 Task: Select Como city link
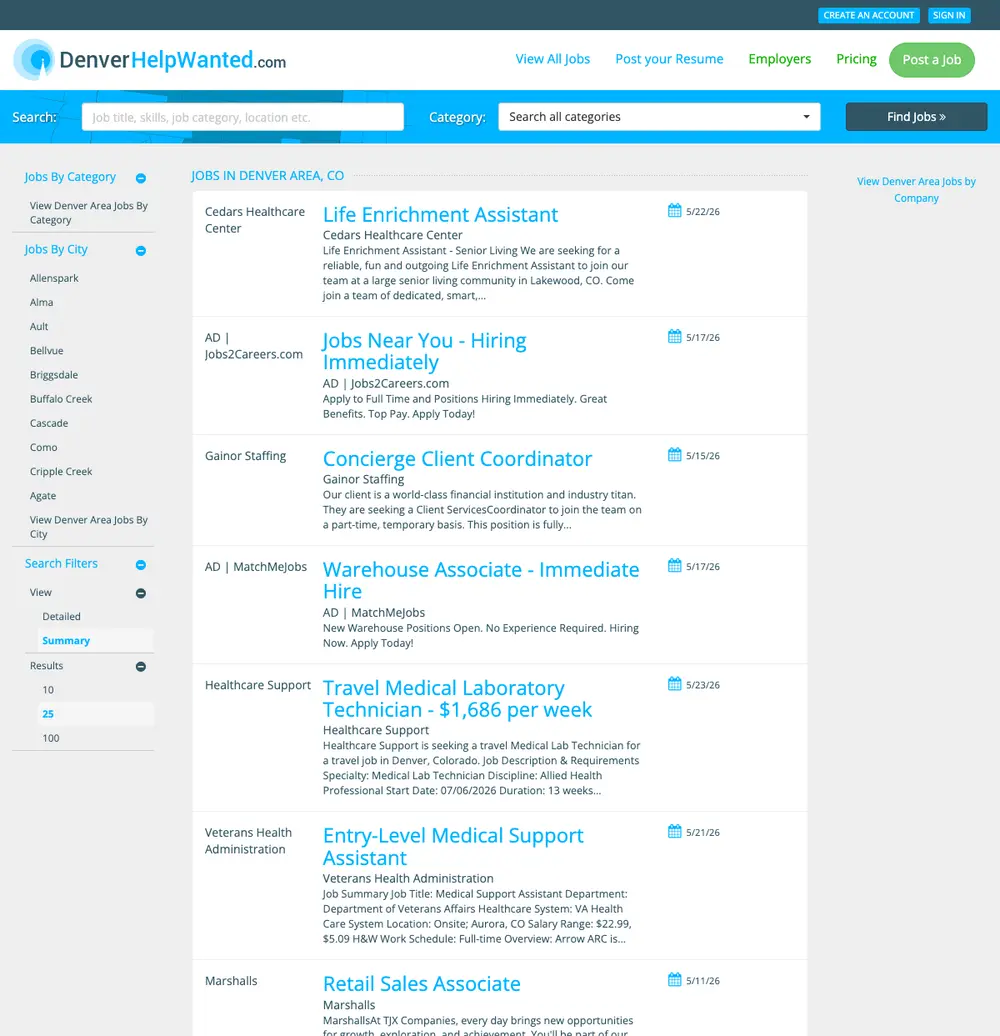click(x=44, y=447)
